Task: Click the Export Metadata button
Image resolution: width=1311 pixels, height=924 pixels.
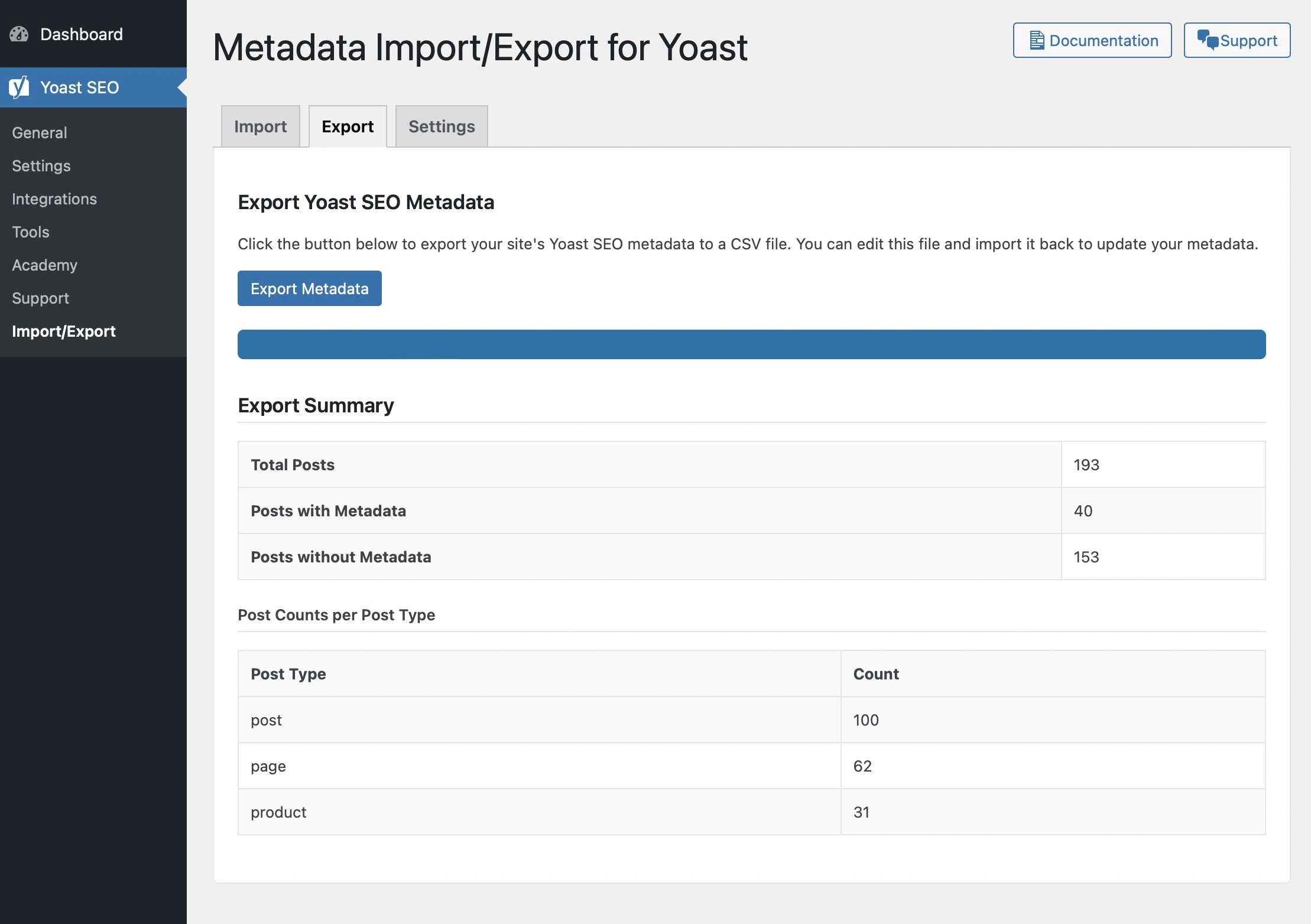Action: tap(310, 288)
